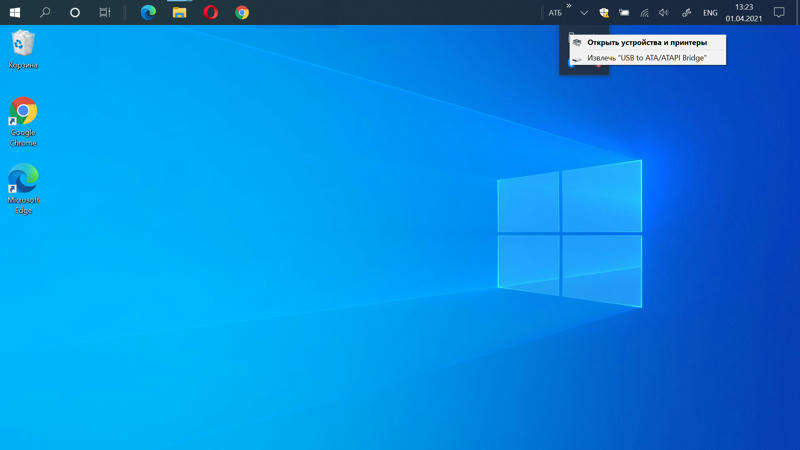Toggle the hidden tray icons chevron
Screen dimensions: 800x450
point(584,13)
